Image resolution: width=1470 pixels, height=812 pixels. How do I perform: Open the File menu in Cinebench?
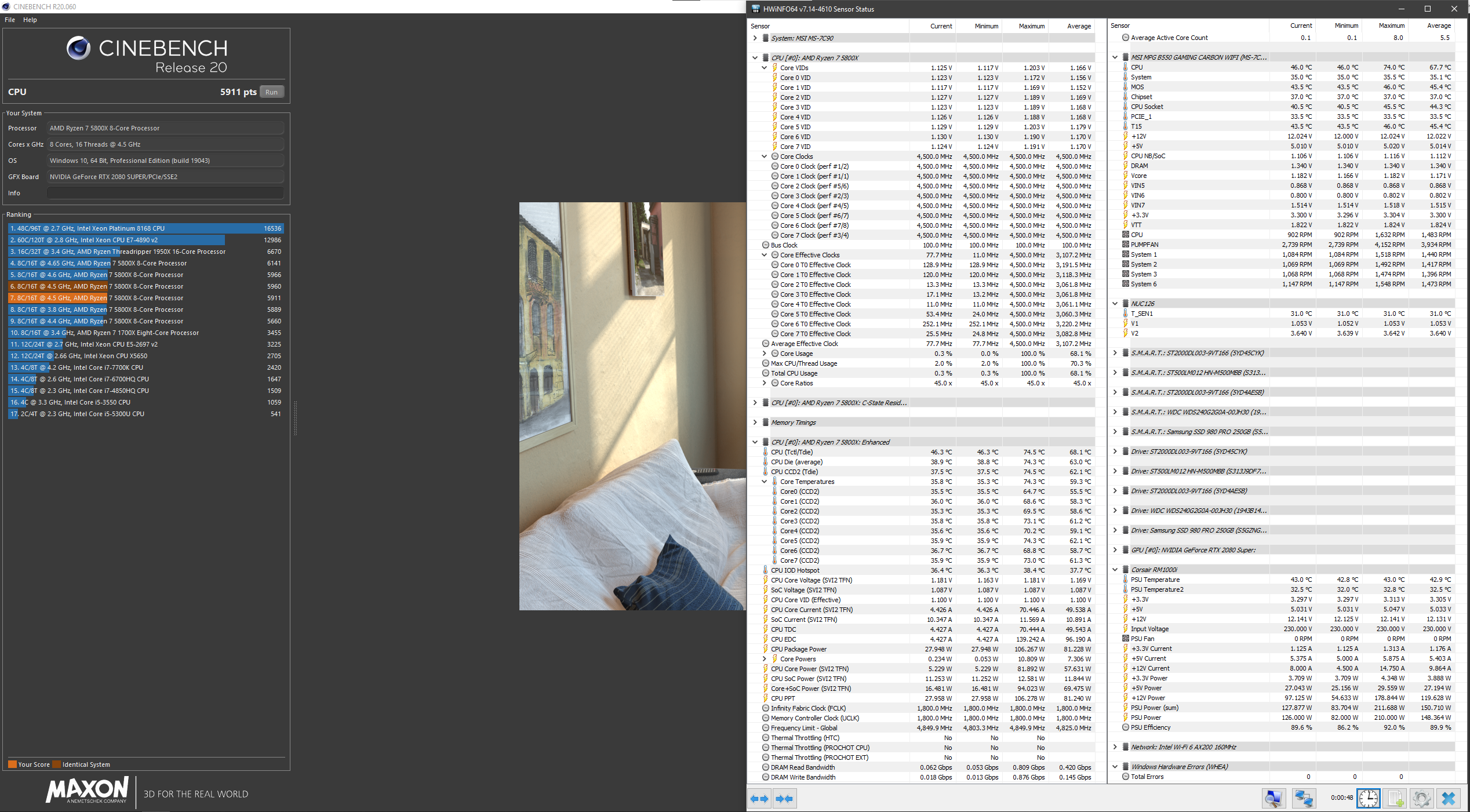coord(10,20)
